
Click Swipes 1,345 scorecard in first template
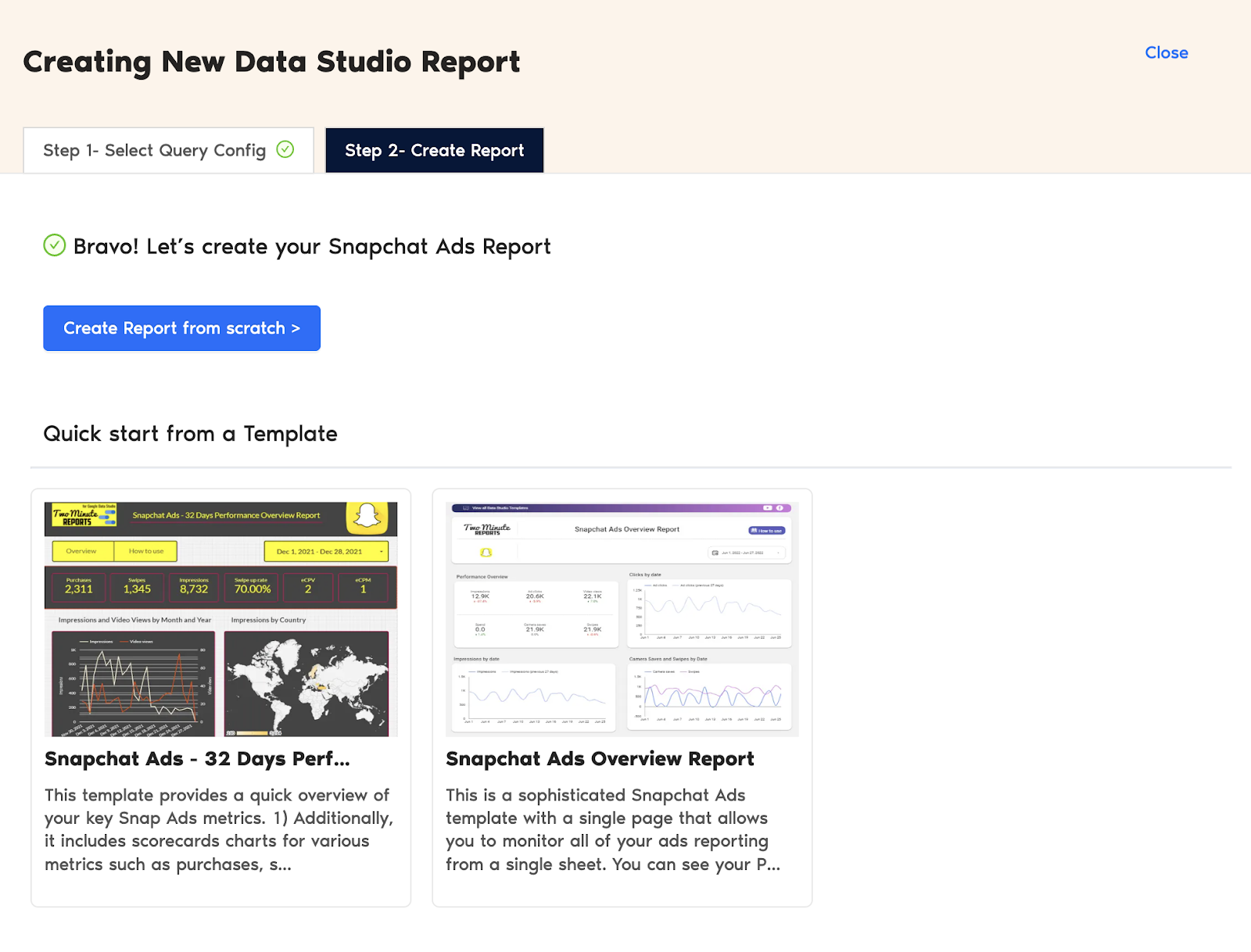[x=137, y=587]
